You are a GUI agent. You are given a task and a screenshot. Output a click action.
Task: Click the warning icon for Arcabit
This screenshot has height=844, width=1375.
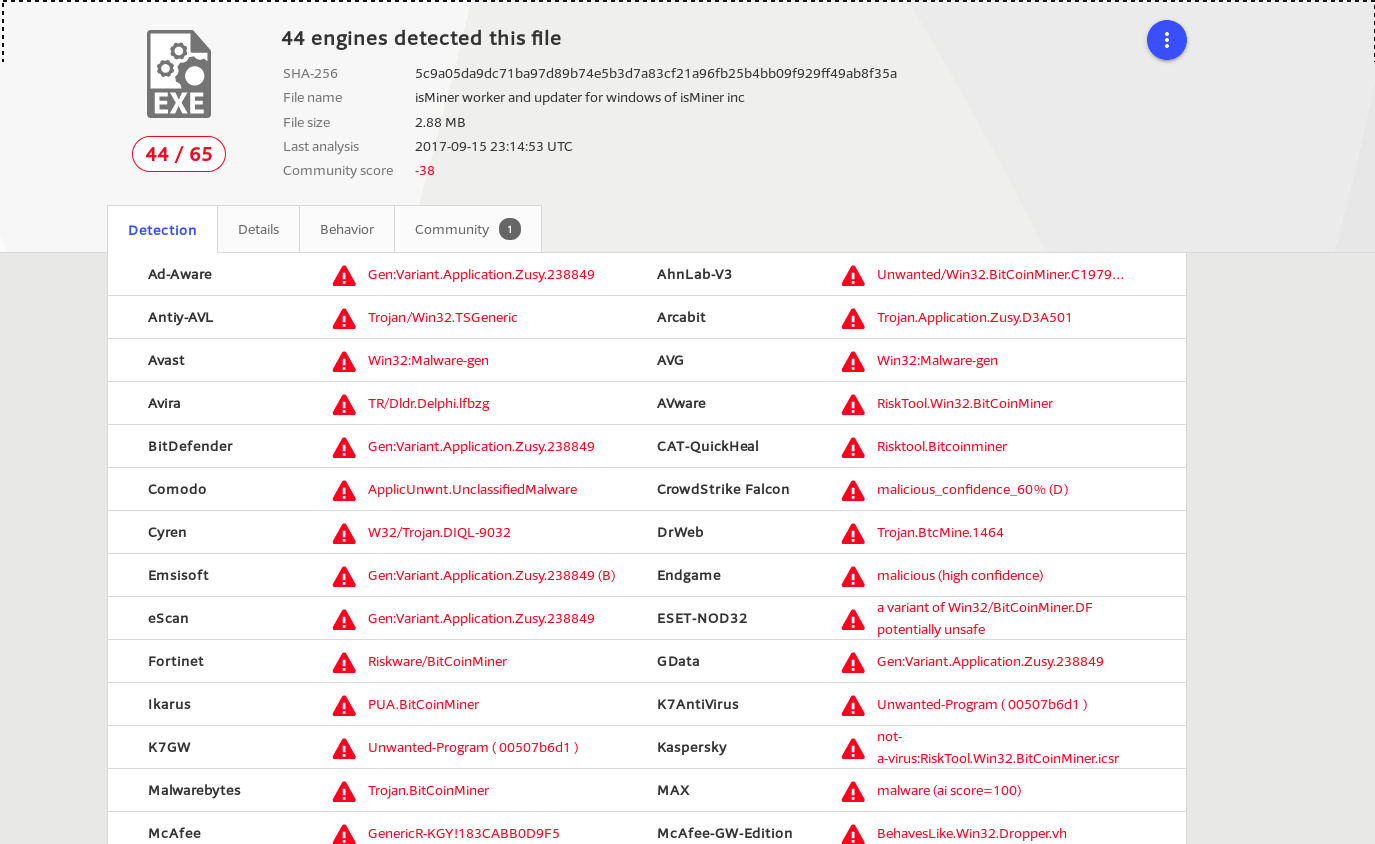[853, 318]
